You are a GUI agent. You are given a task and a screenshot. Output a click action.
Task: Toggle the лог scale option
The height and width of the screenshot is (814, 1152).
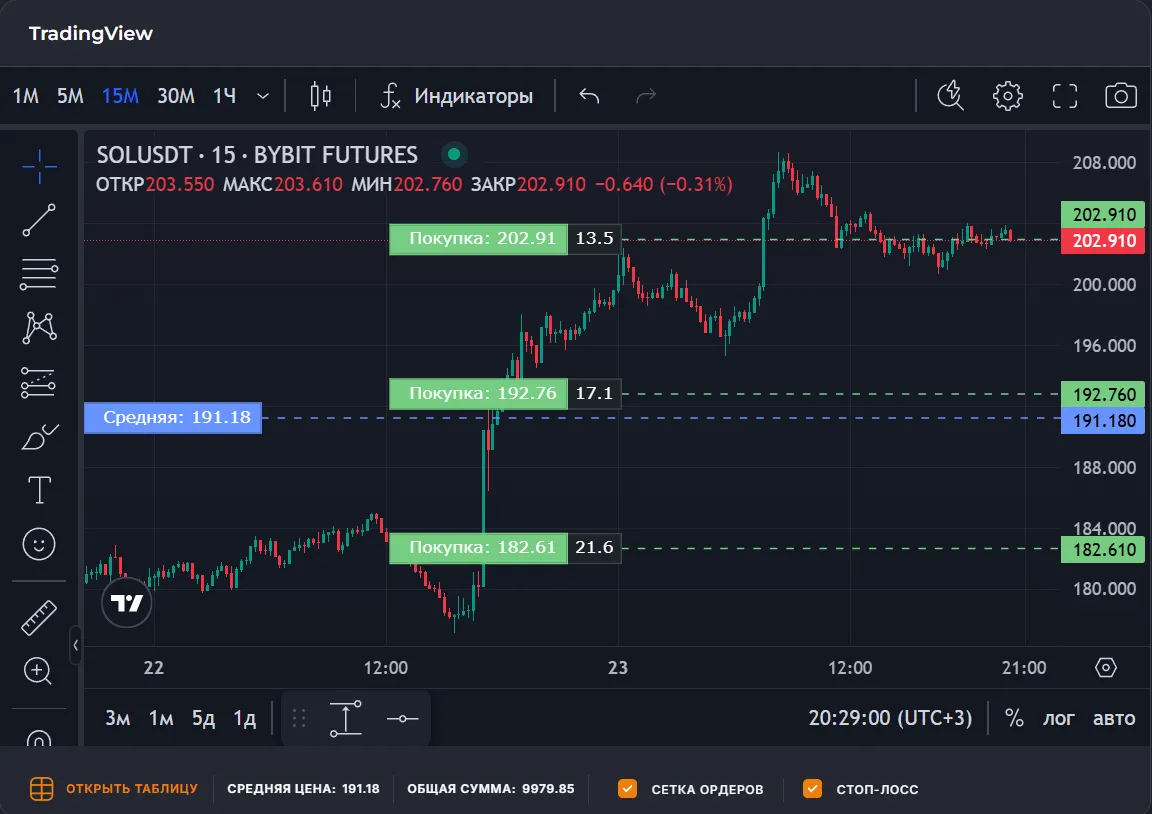pos(1059,718)
